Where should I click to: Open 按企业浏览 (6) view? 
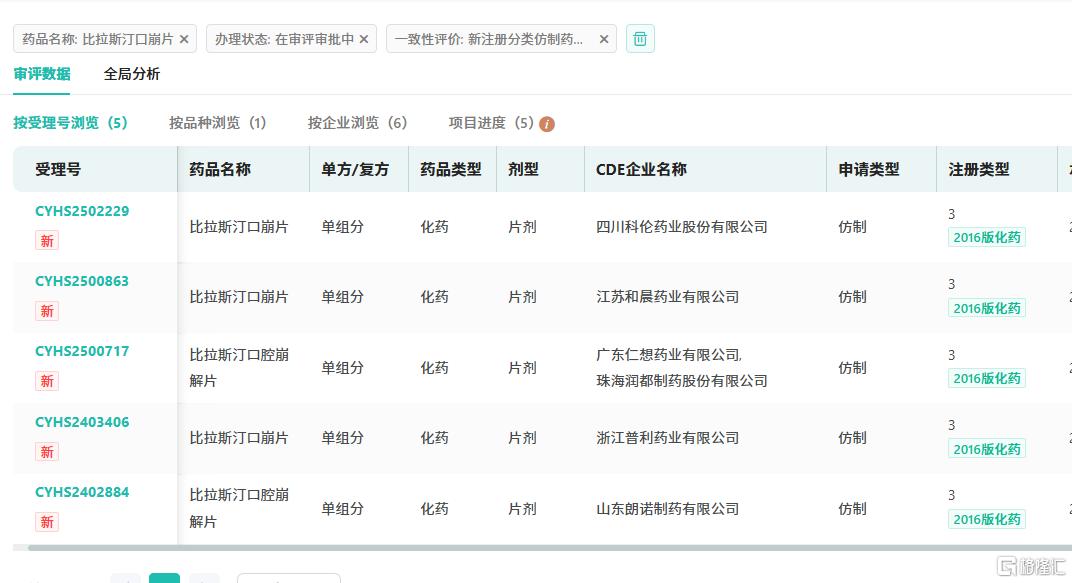coord(357,123)
